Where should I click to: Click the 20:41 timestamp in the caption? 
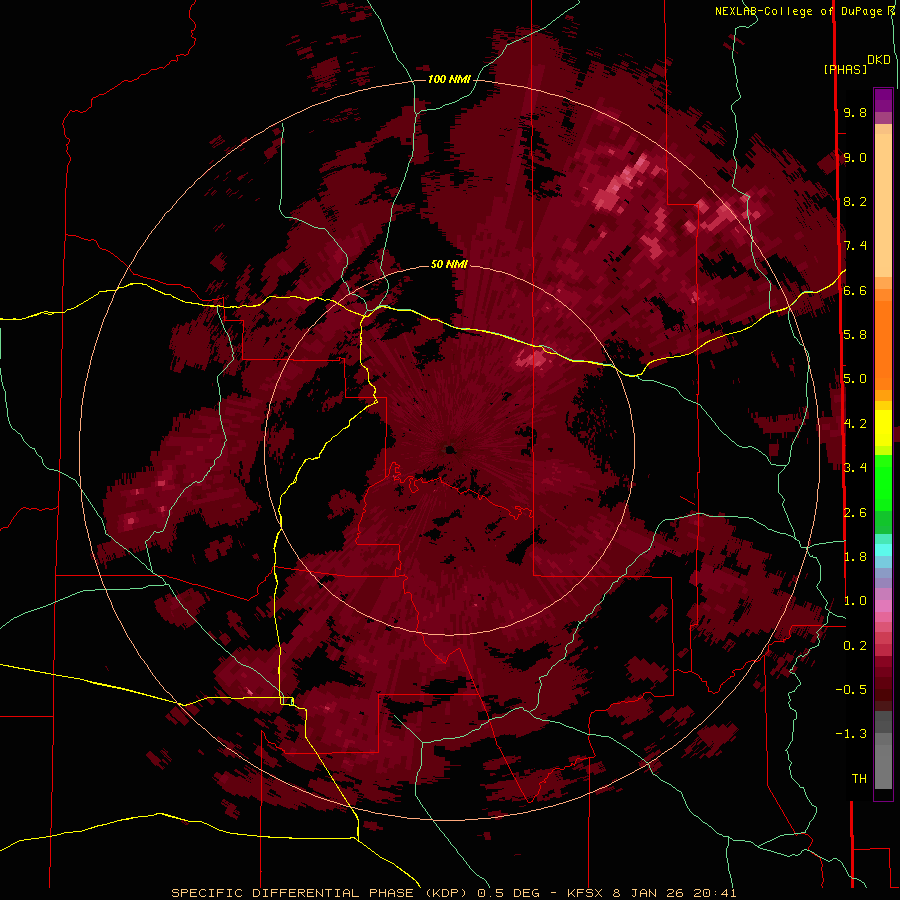tap(715, 893)
